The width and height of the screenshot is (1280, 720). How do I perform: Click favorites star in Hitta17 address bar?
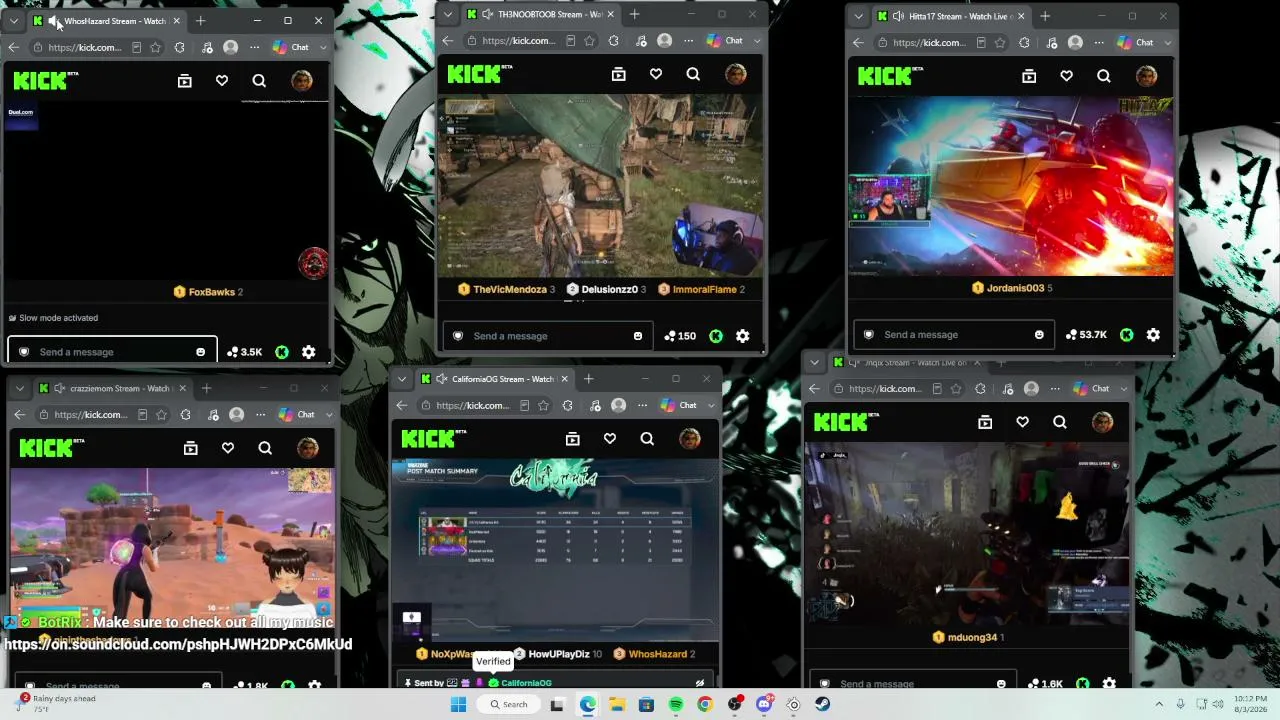[1000, 42]
